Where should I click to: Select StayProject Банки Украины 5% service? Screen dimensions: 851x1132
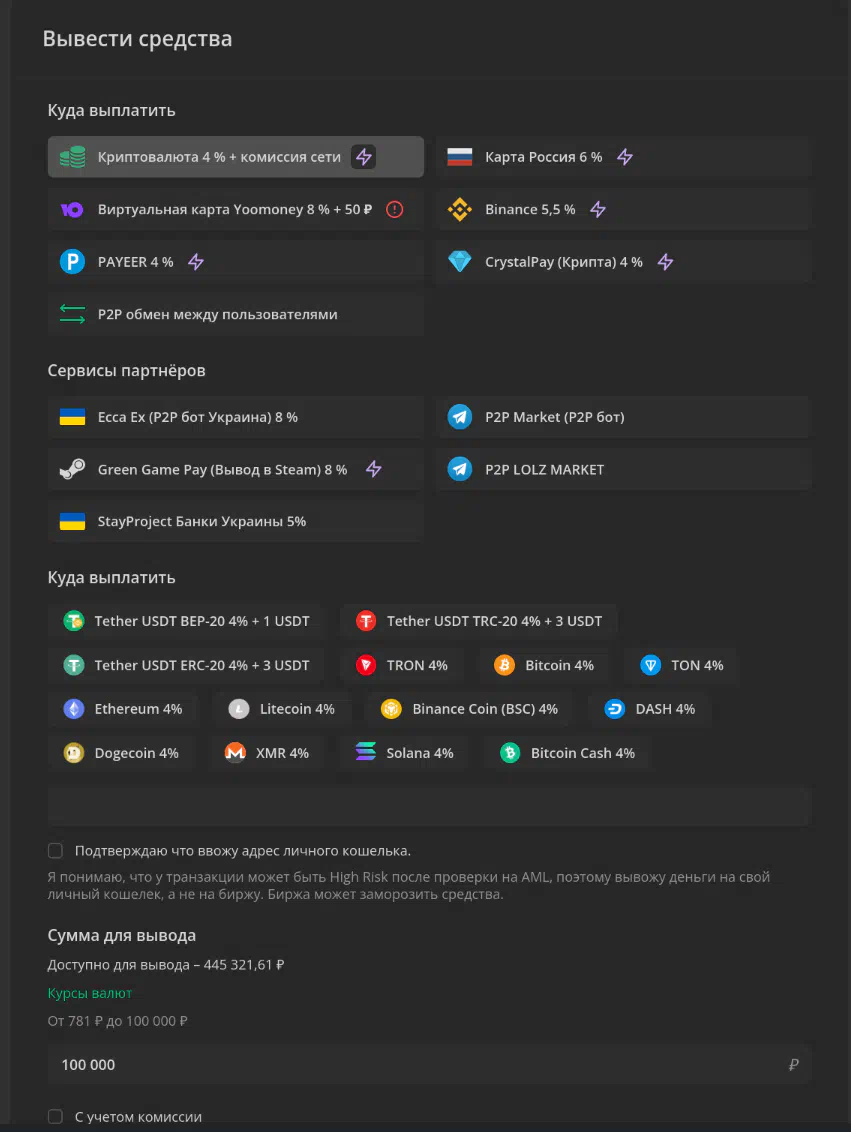(x=236, y=521)
